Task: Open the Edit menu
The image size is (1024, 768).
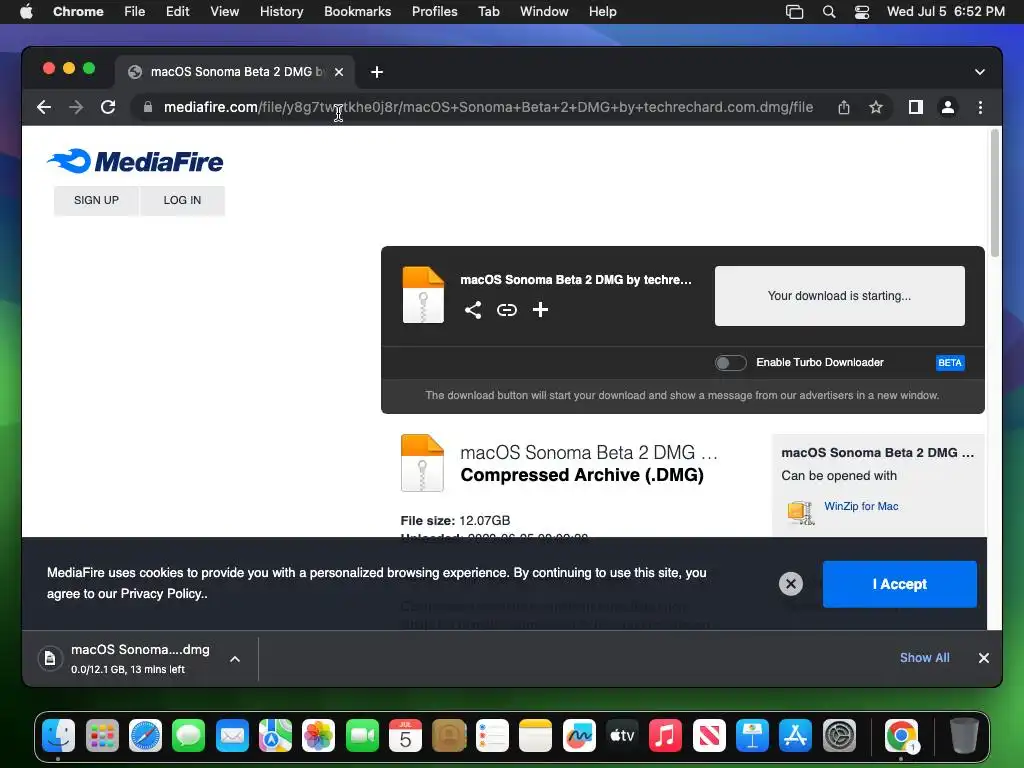Action: [177, 12]
